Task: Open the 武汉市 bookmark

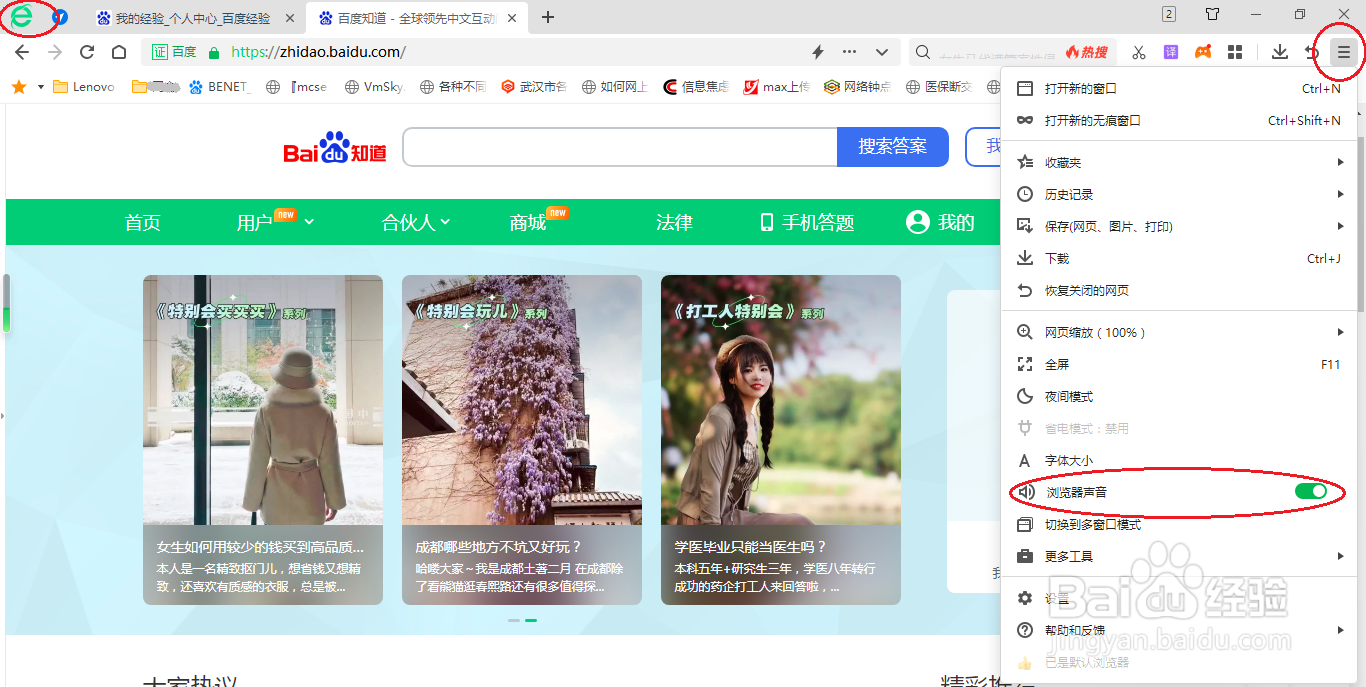Action: [533, 87]
